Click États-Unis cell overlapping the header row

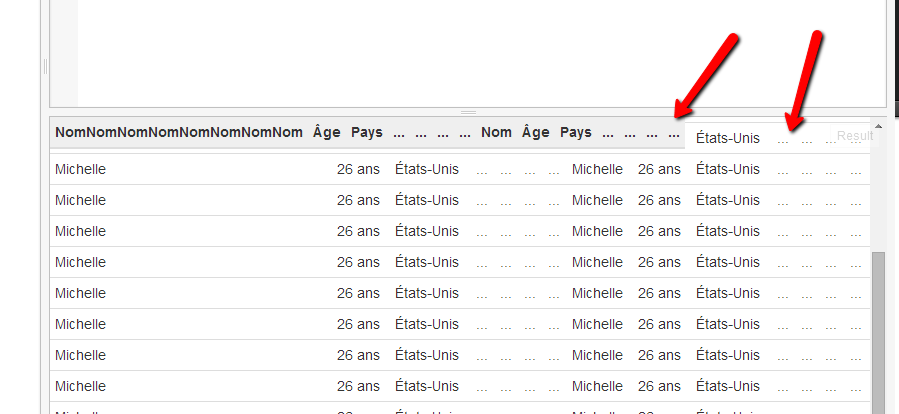coord(728,138)
